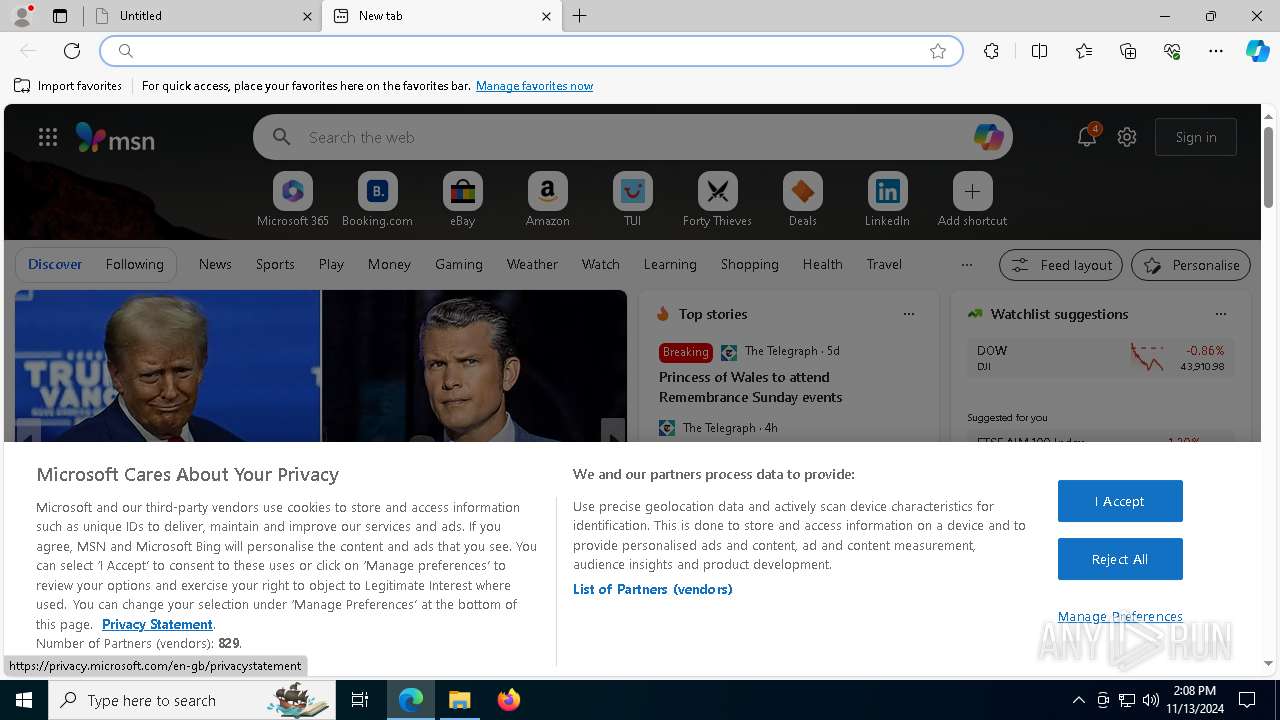
Task: Open the Learning category
Action: point(670,264)
